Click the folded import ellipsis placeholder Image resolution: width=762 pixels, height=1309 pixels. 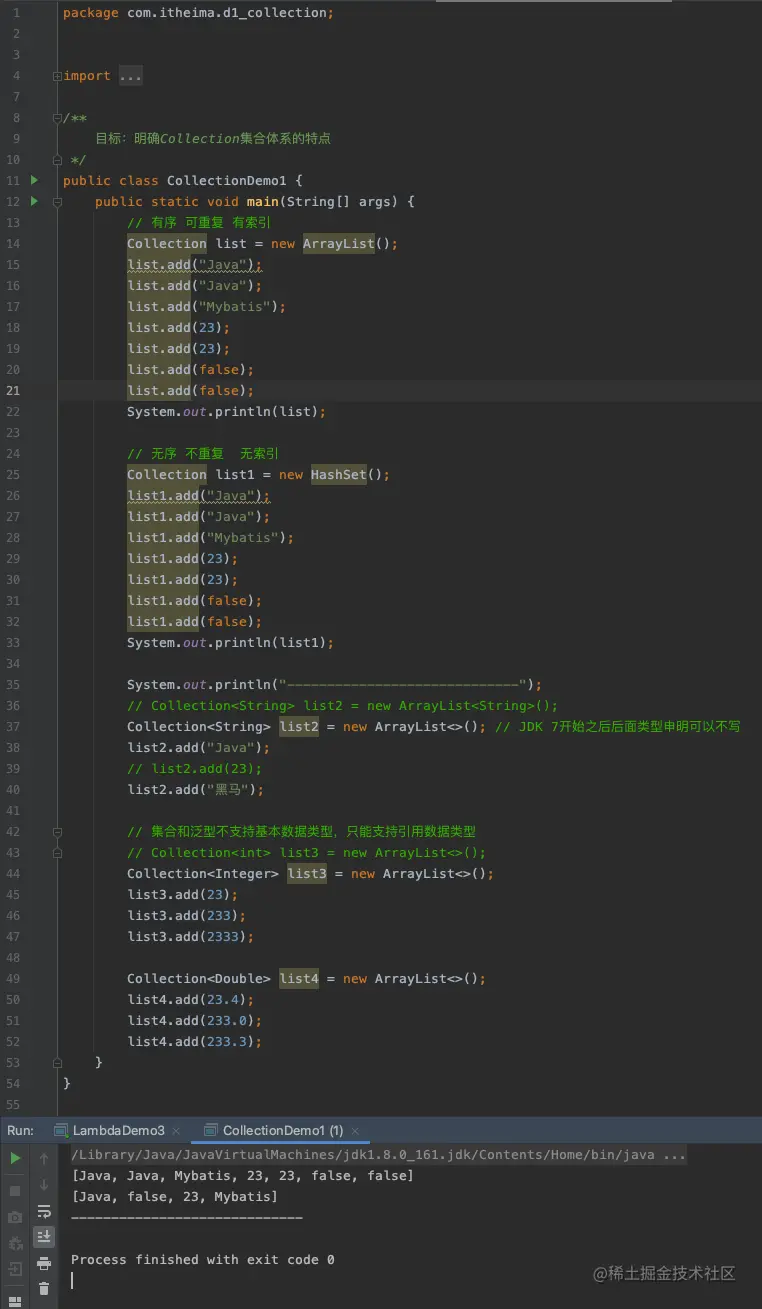click(x=130, y=76)
